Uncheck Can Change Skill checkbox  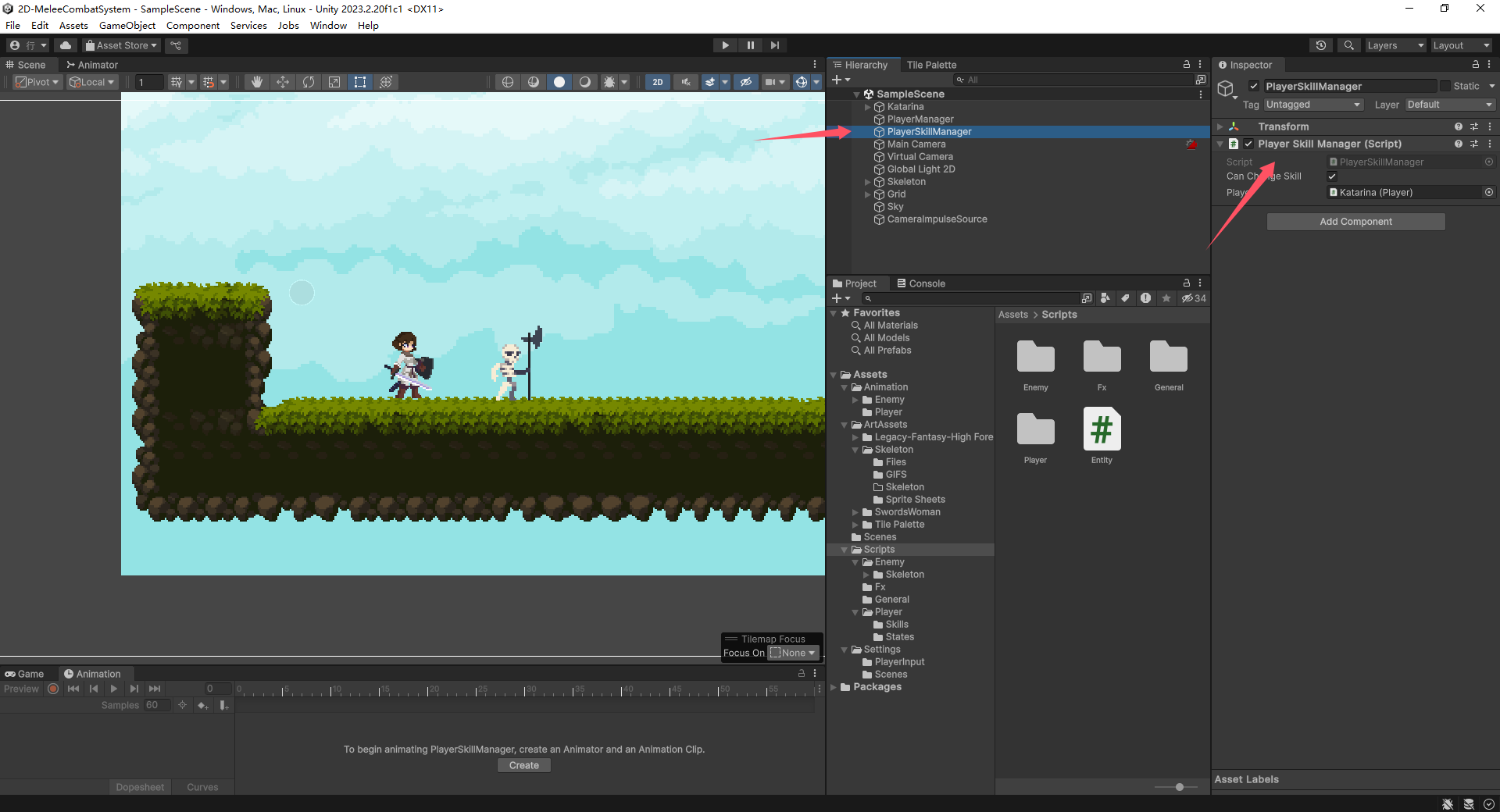(1332, 176)
